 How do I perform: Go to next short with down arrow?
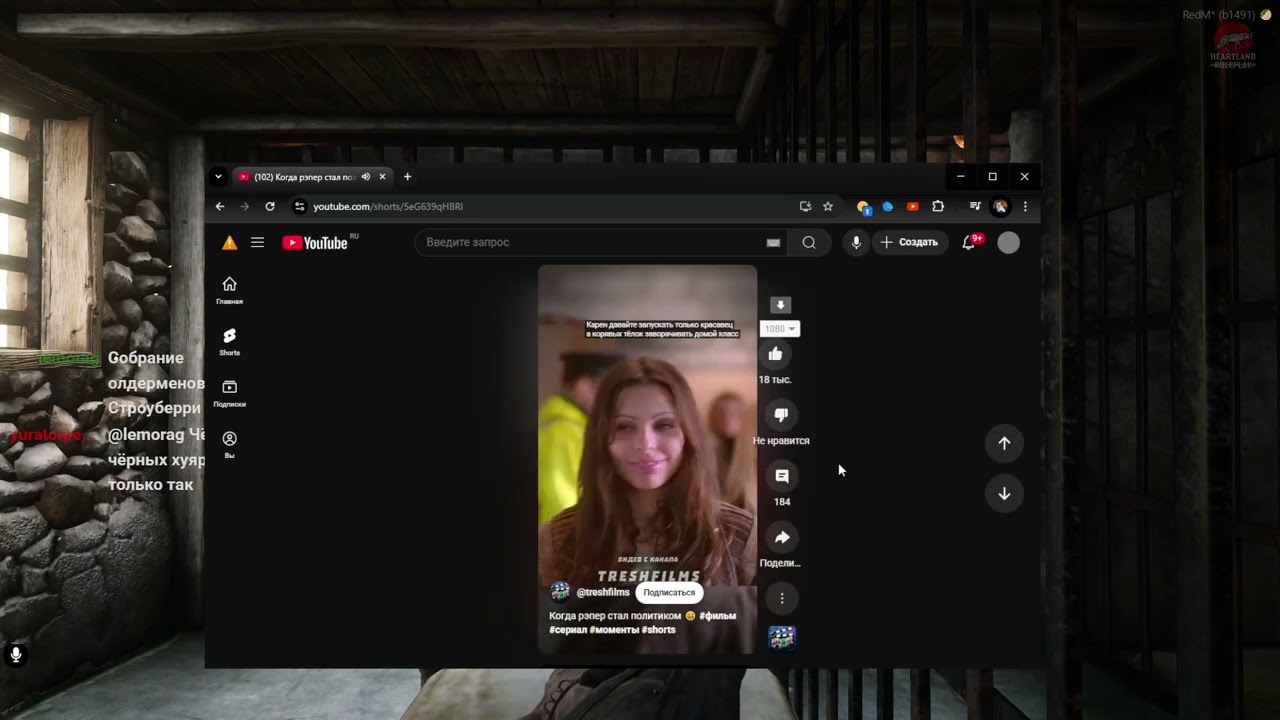(1004, 494)
